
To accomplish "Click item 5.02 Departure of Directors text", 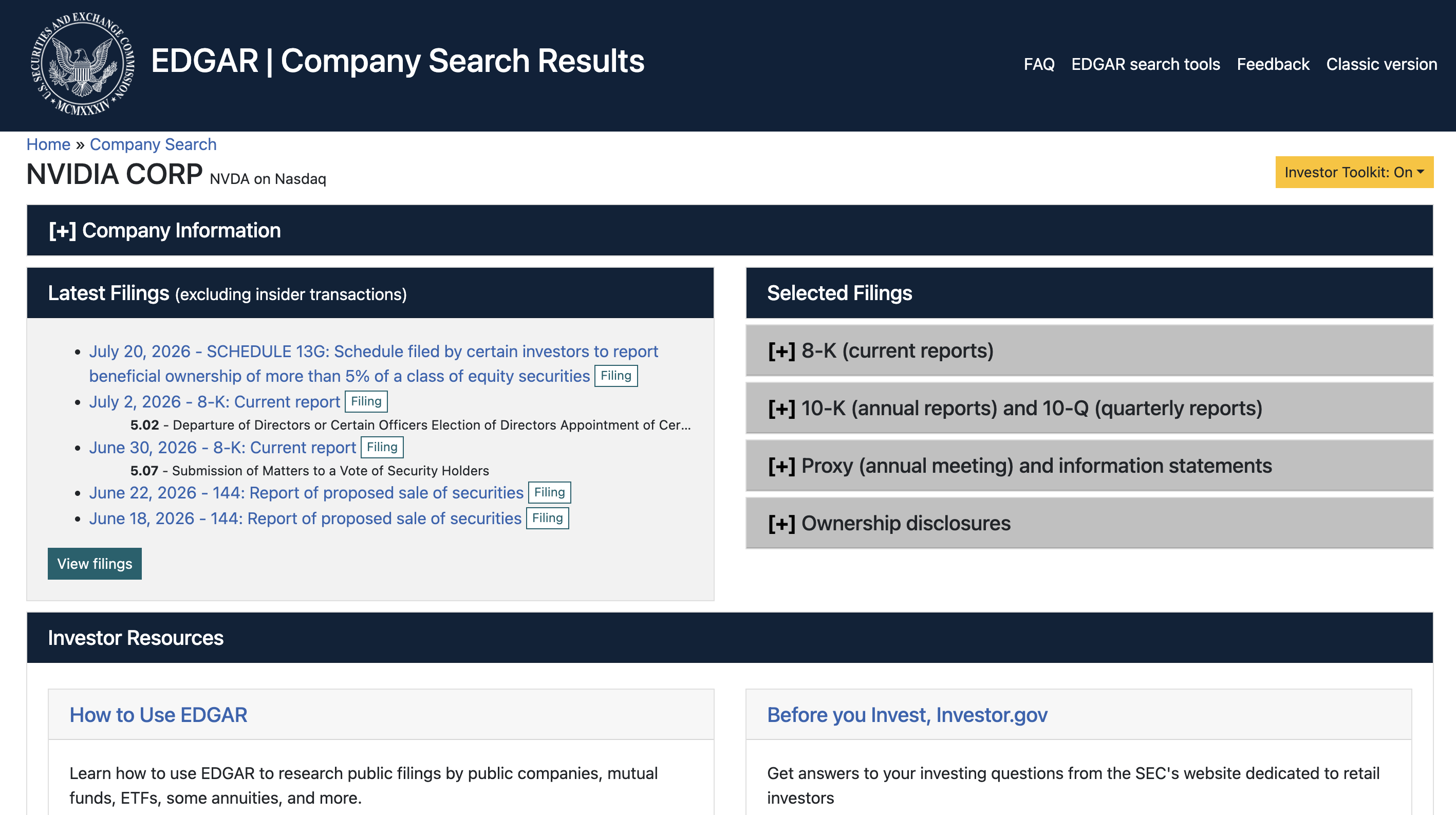I will coord(410,425).
